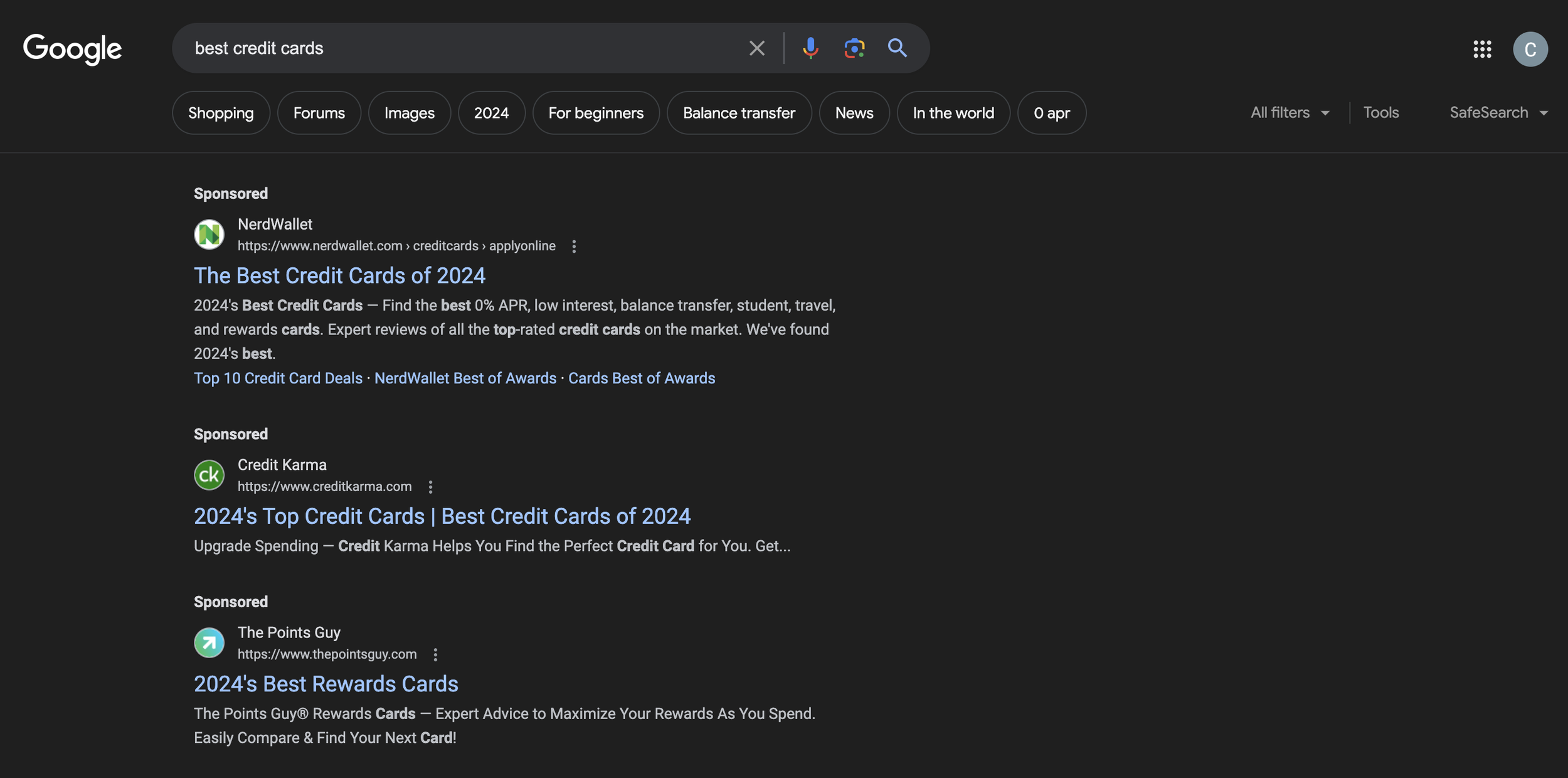The height and width of the screenshot is (778, 1568).
Task: Apply the 0 apr chip
Action: click(1052, 113)
